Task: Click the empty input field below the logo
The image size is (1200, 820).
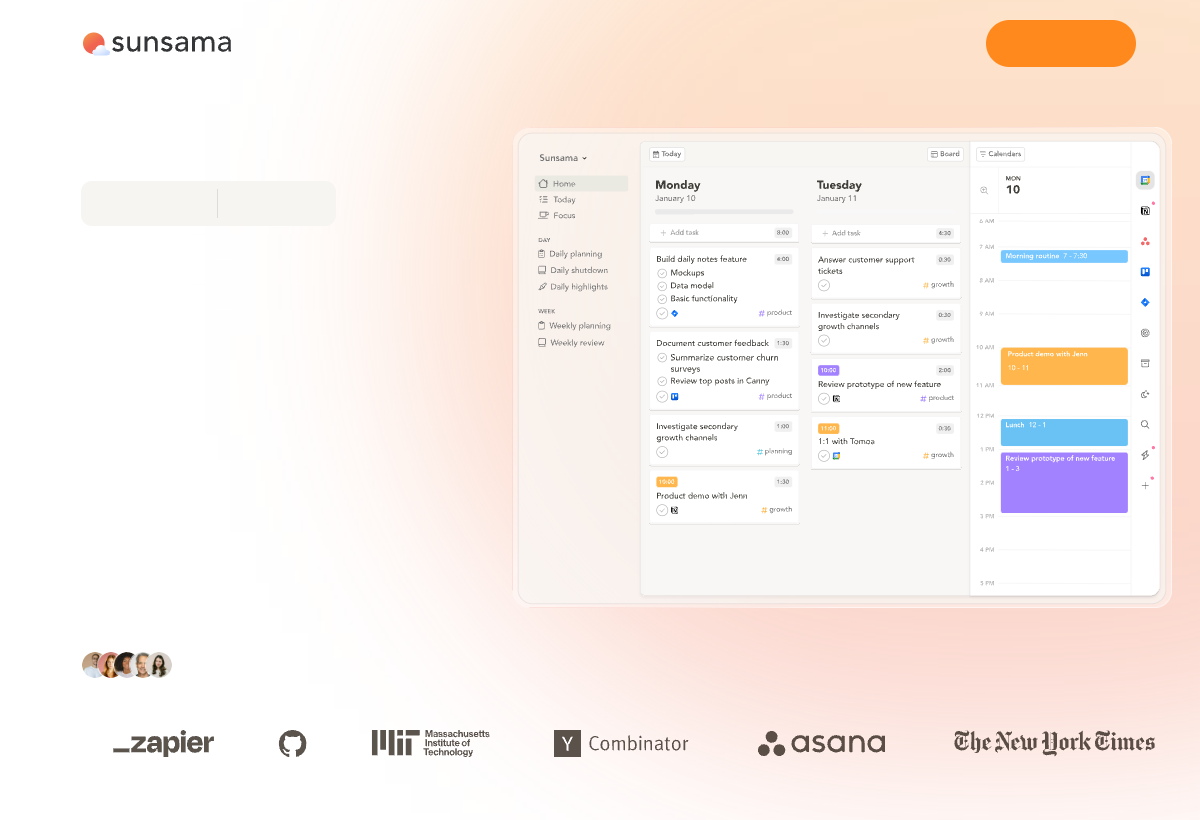Action: tap(208, 203)
